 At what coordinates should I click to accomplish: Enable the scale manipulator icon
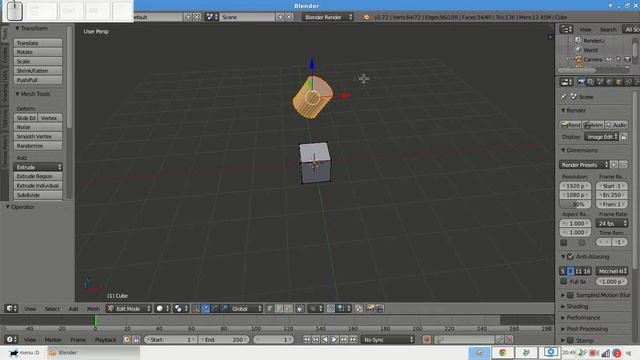click(x=224, y=309)
